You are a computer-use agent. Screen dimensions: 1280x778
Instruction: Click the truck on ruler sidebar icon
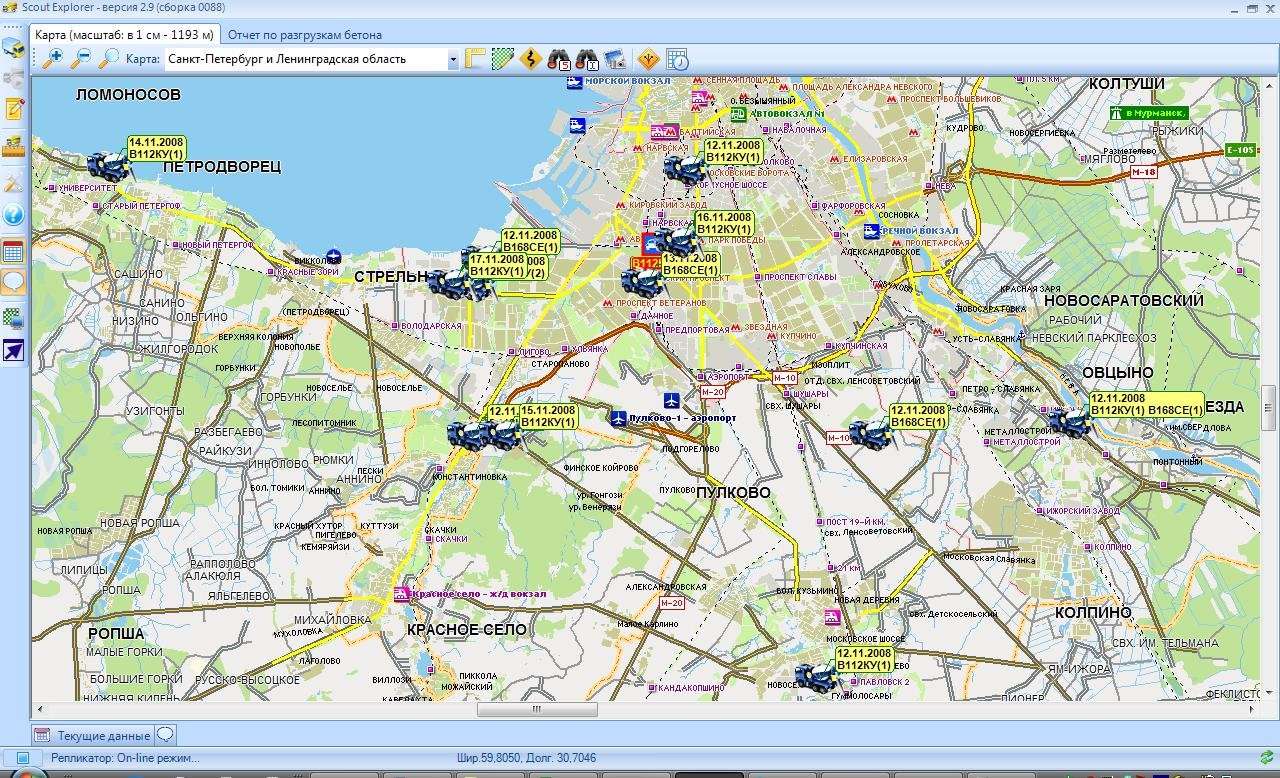pos(14,147)
